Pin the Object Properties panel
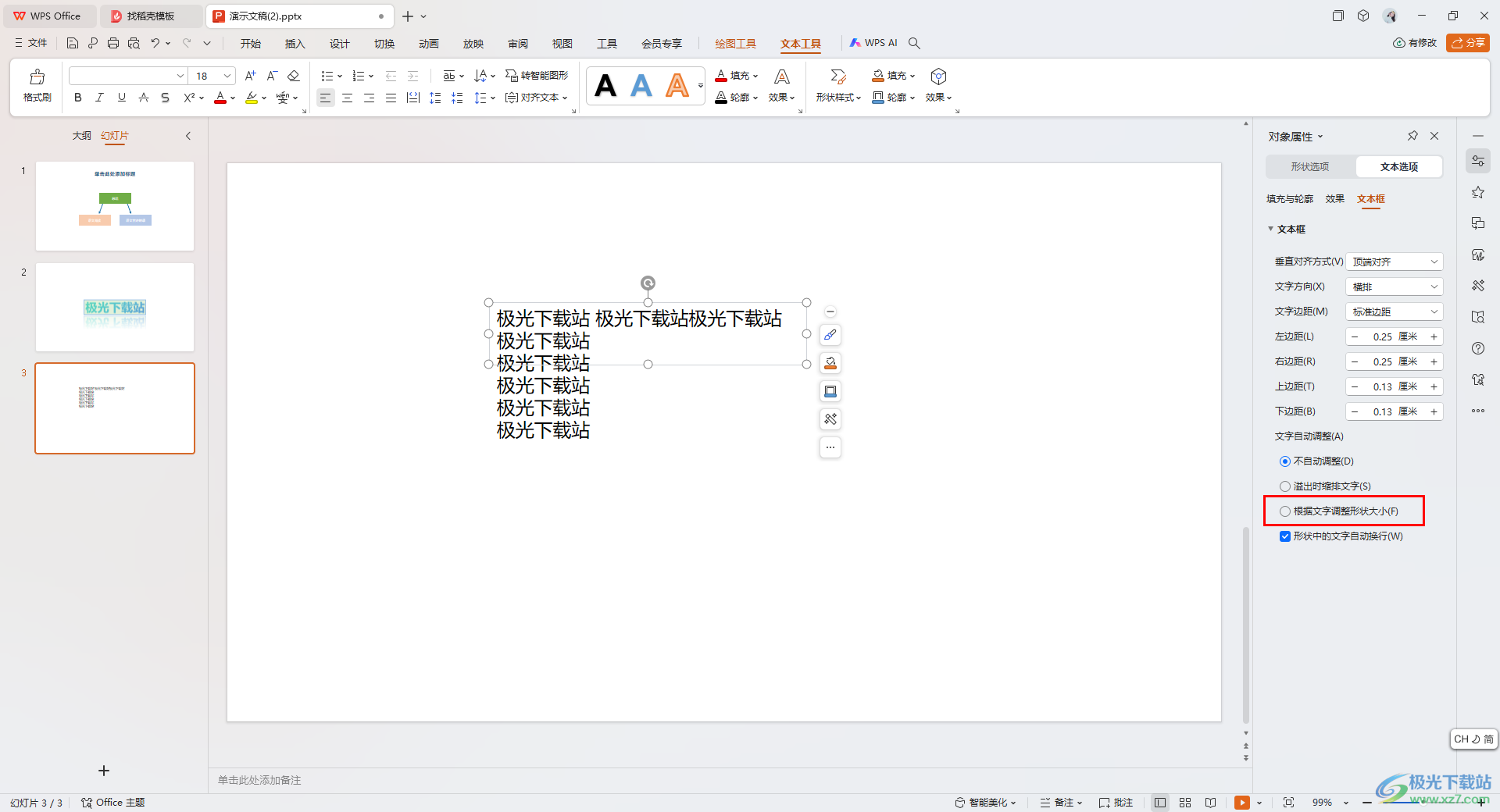 [1412, 136]
